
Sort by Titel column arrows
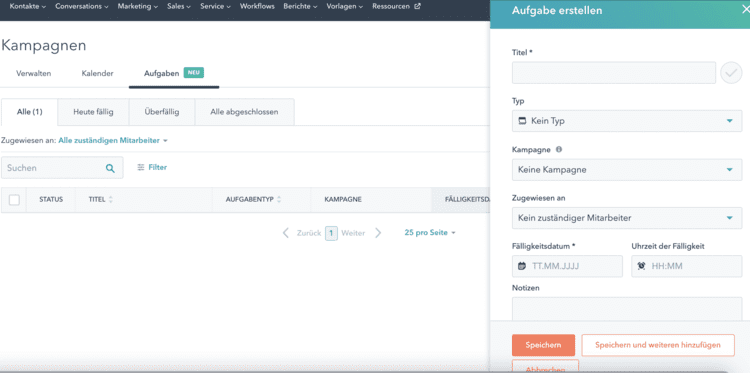110,199
